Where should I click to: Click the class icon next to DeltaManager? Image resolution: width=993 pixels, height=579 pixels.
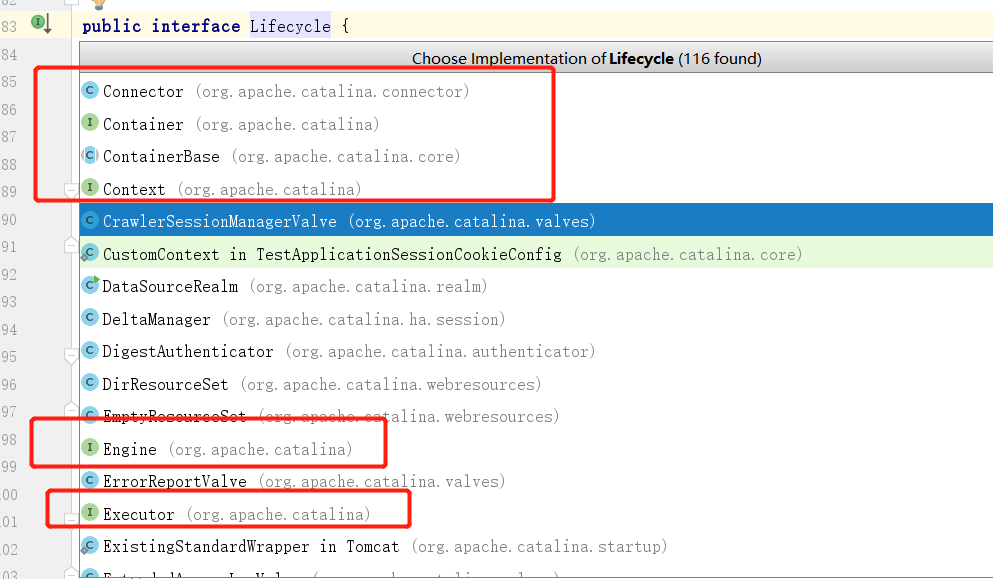[x=90, y=318]
